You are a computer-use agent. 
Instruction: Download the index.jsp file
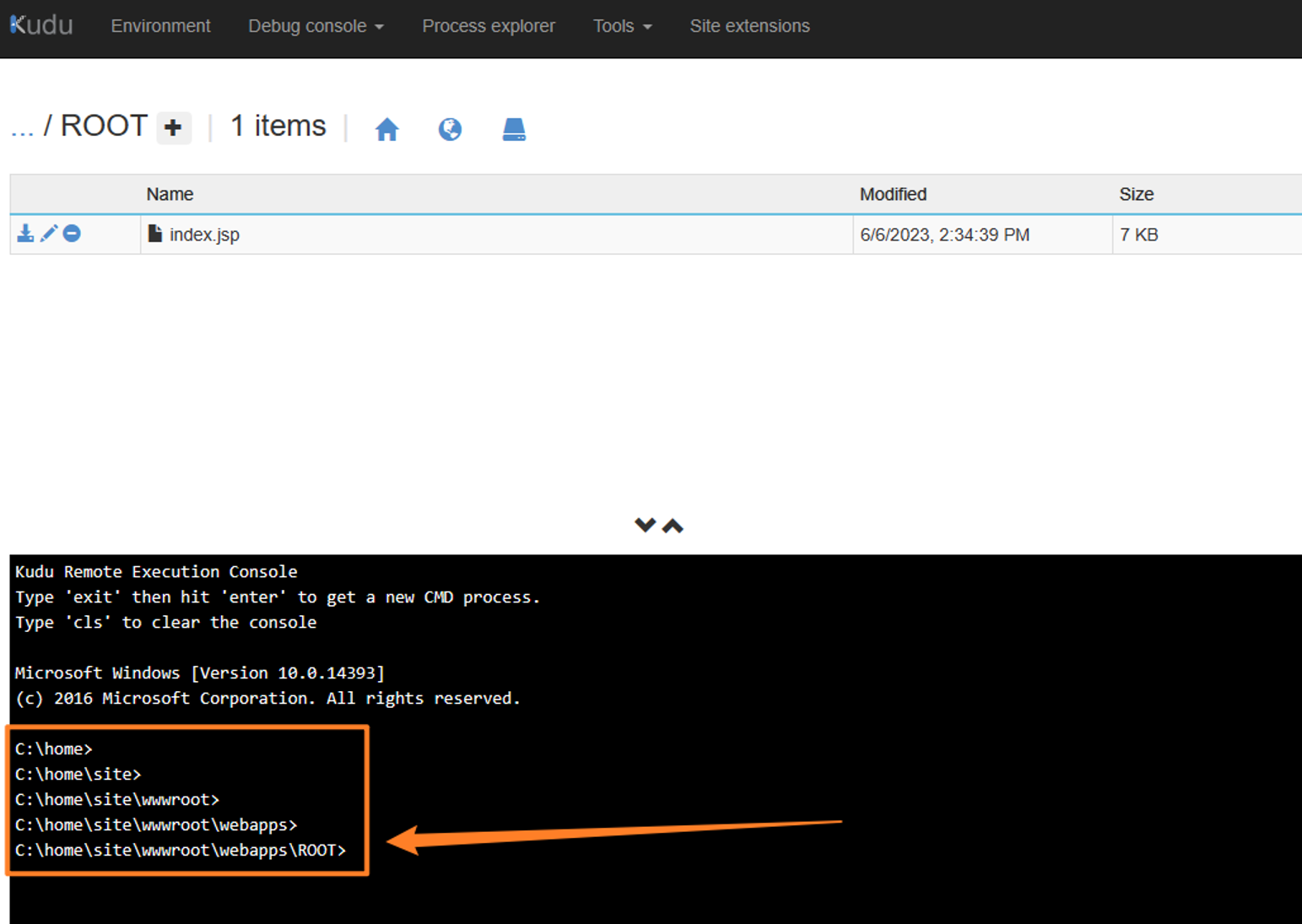click(x=25, y=234)
